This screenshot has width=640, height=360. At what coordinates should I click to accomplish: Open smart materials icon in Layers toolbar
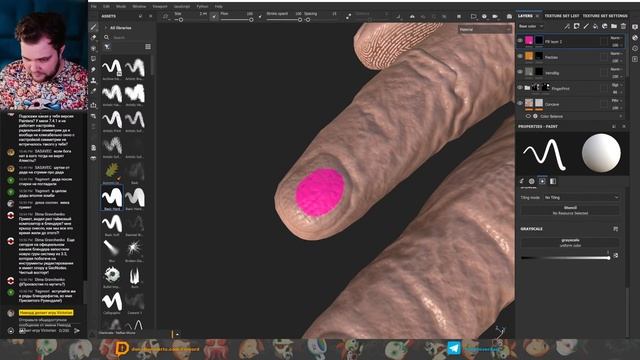pyautogui.click(x=604, y=26)
